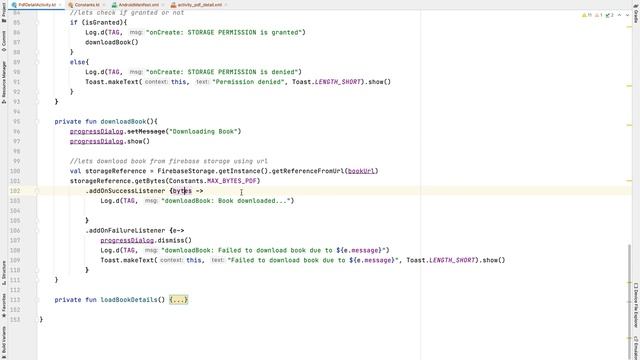
Task: Open the Favorites tool window
Action: (x=4, y=306)
